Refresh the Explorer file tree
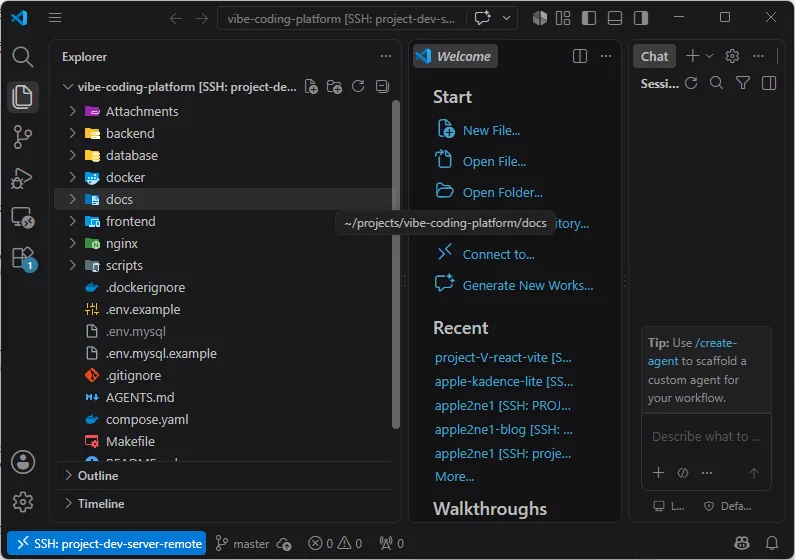Screen dimensions: 795x560 click(358, 86)
